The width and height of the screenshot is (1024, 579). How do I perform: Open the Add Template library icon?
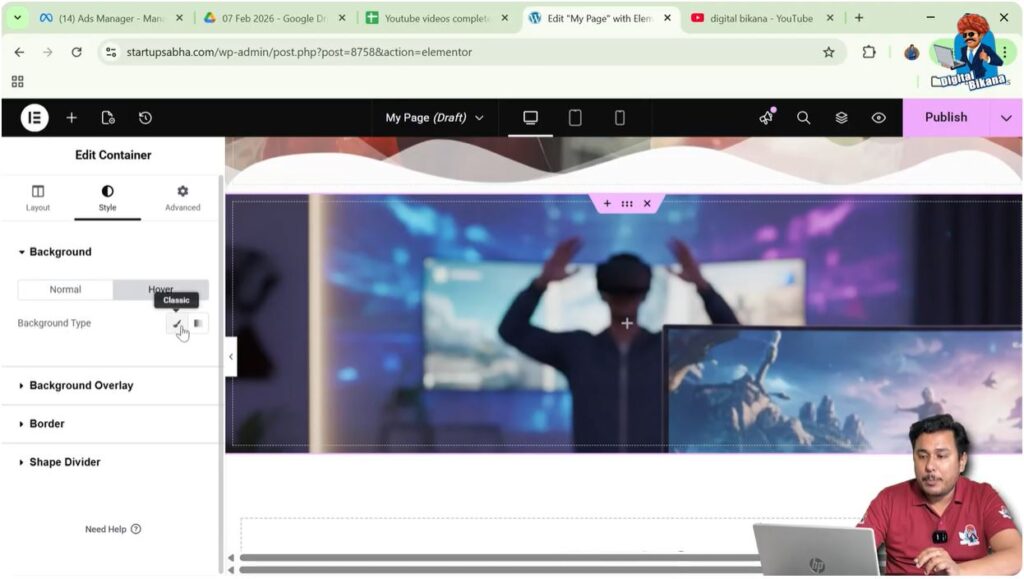coord(108,117)
